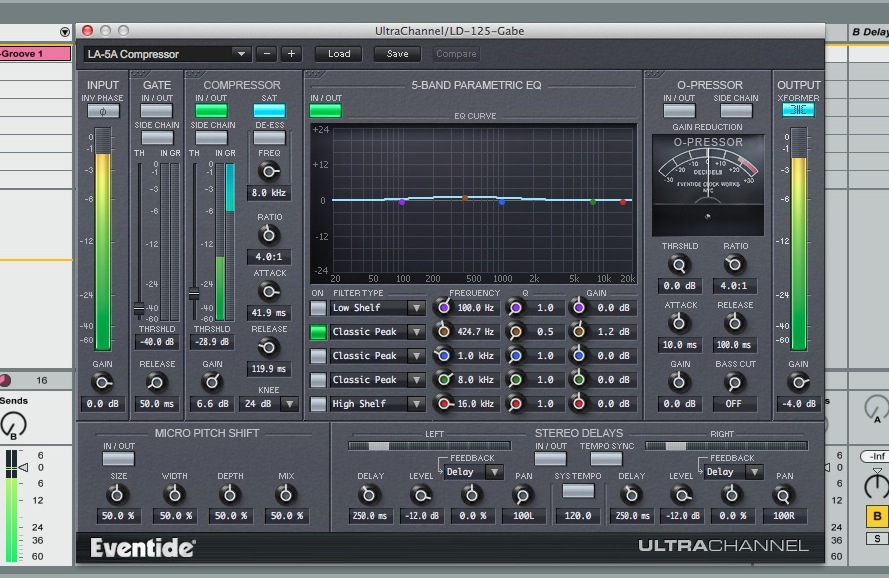
Task: Click the O-Pressor Gain knob
Action: [679, 383]
